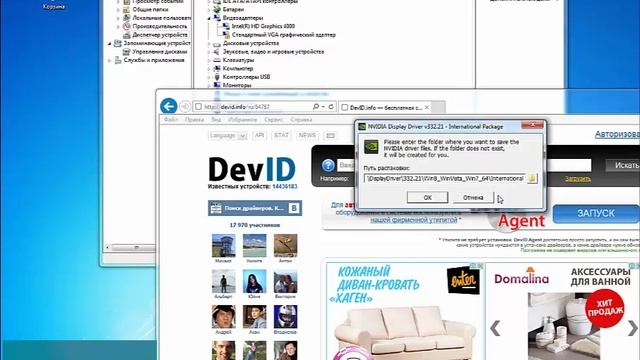Expand the Локальные пользователи node

[118, 18]
